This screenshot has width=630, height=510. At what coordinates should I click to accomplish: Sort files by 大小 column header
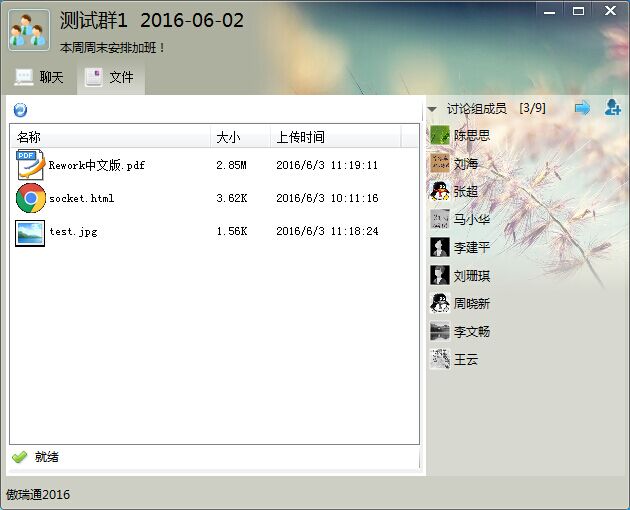[240, 137]
